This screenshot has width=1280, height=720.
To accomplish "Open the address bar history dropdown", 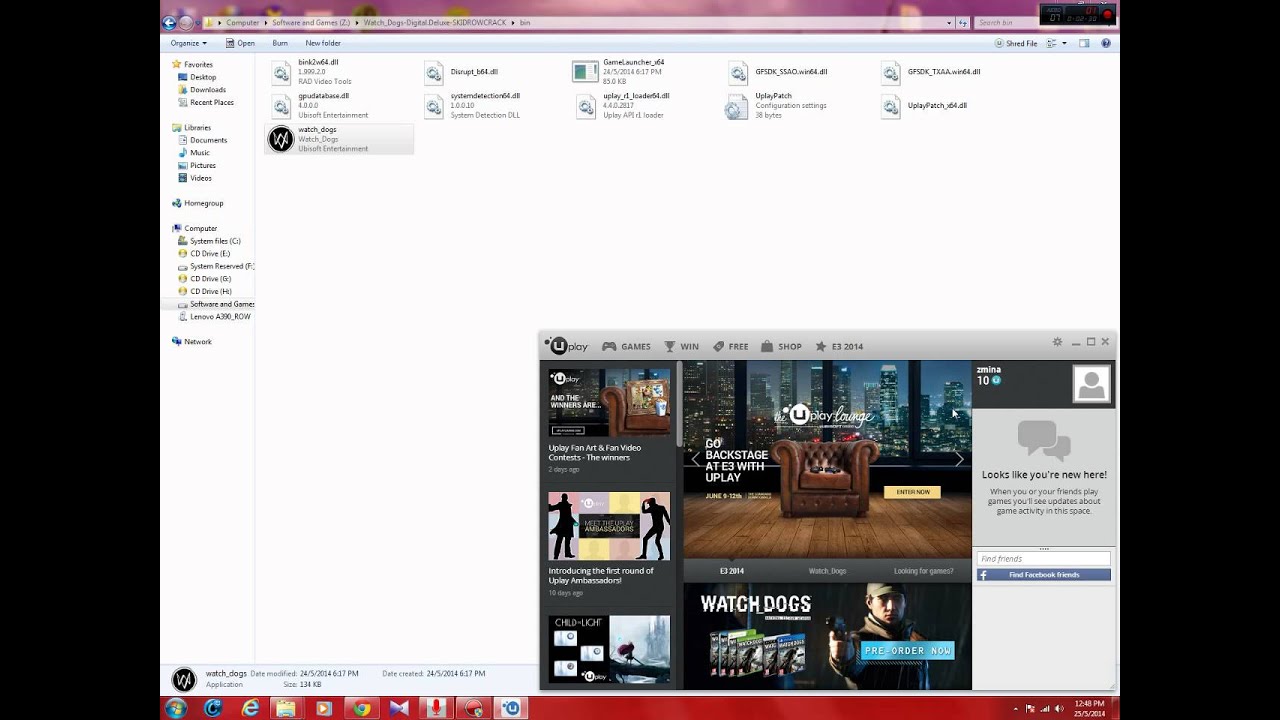I will [x=948, y=22].
